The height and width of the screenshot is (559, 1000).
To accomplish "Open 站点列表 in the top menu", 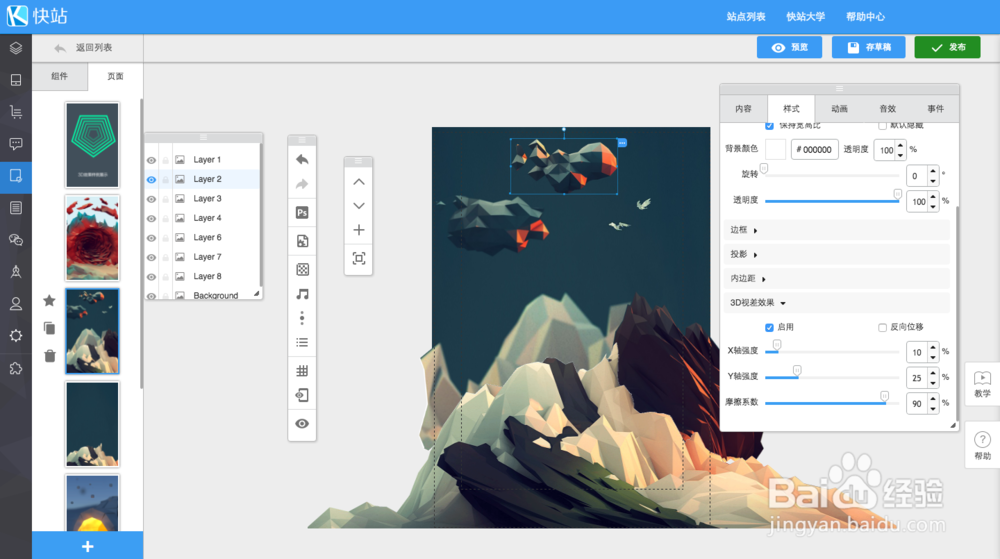I will pyautogui.click(x=746, y=17).
